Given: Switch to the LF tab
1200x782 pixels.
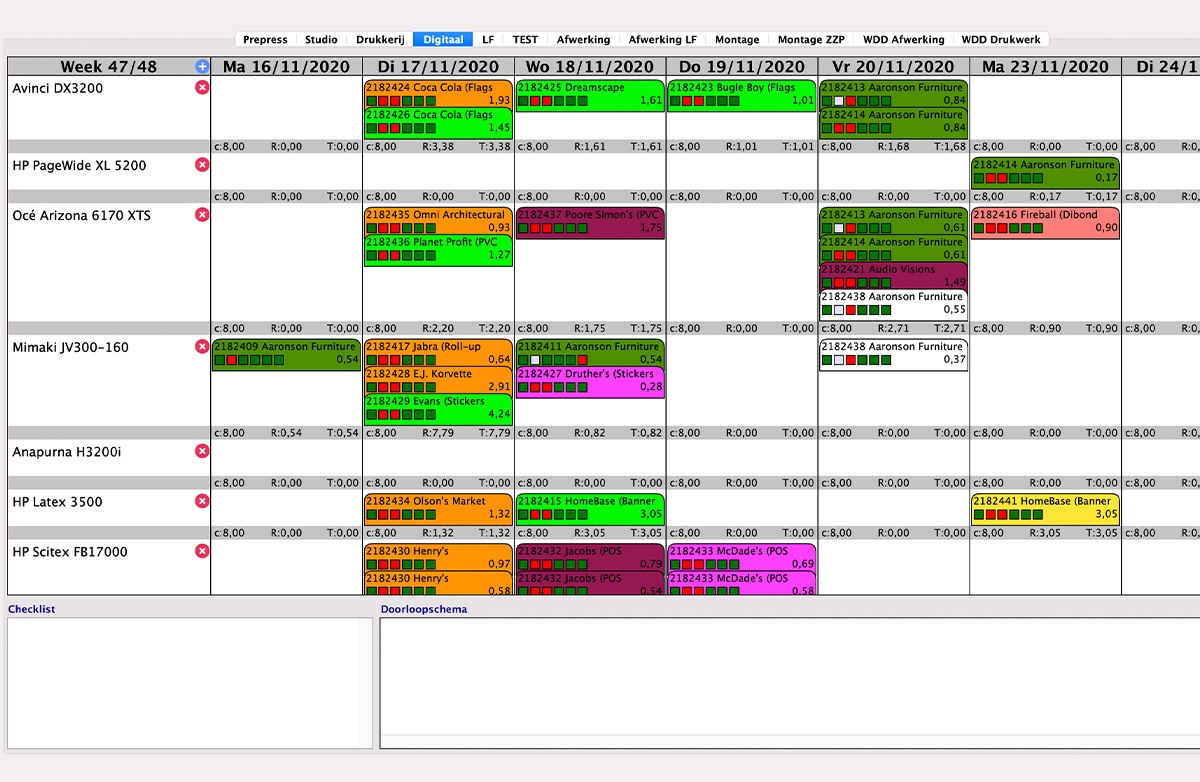Looking at the screenshot, I should pyautogui.click(x=488, y=40).
